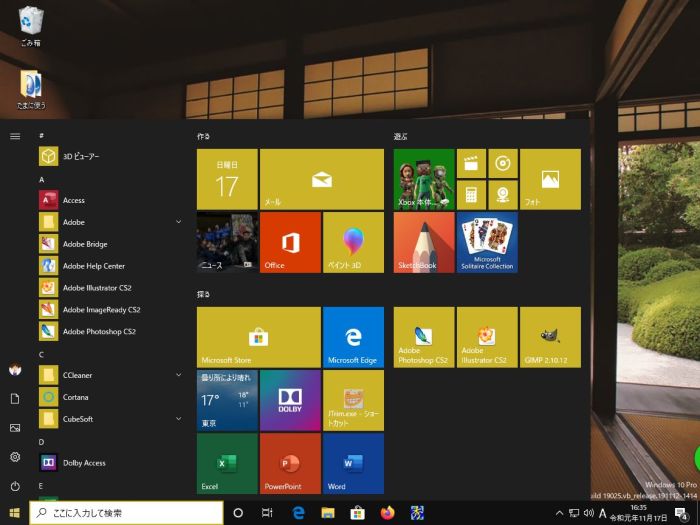Screen dimensions: 700x525
Task: Open Dolby Access from the app list
Action: coord(84,463)
